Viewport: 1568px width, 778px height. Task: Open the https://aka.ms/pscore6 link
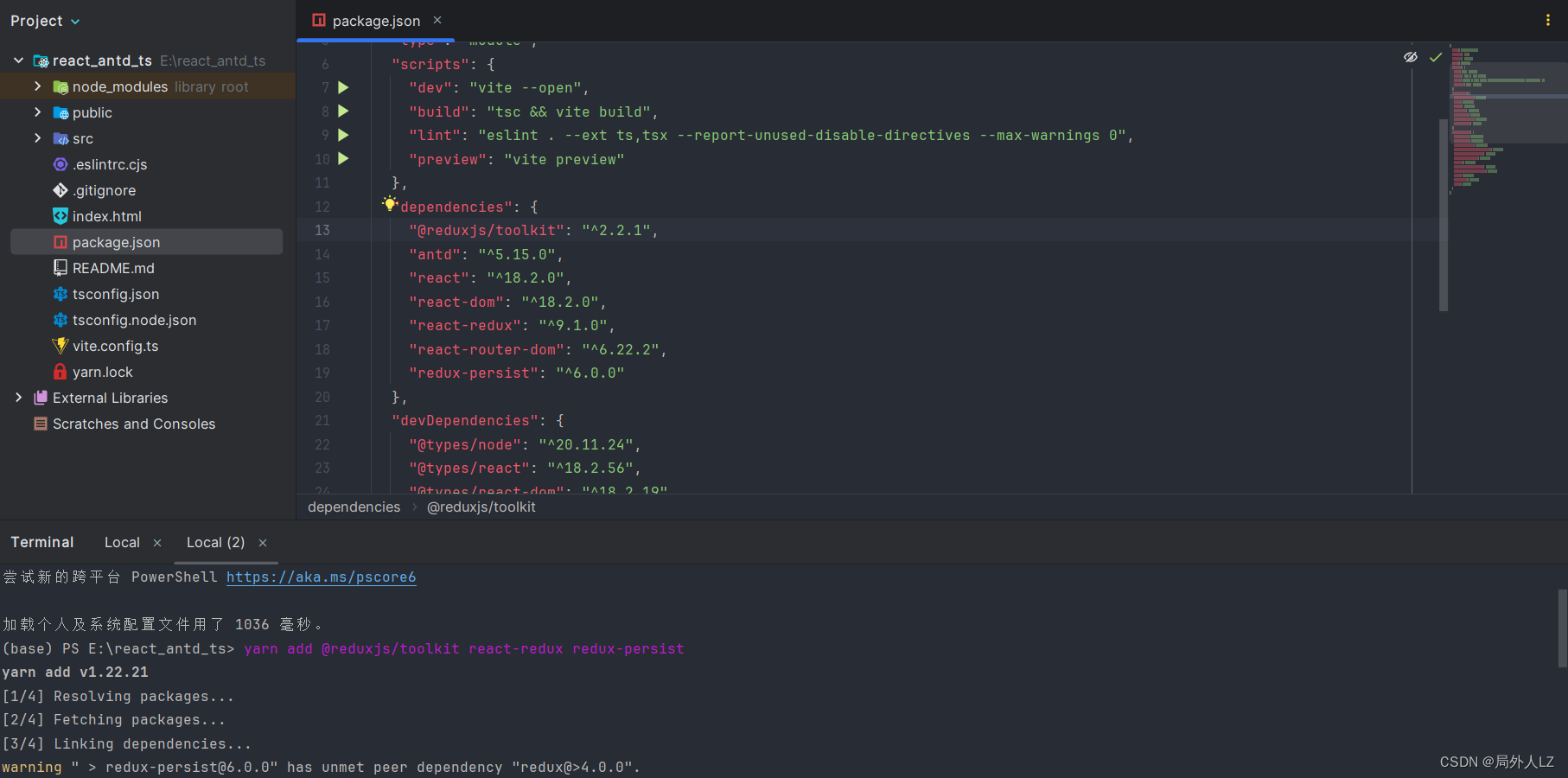[321, 577]
